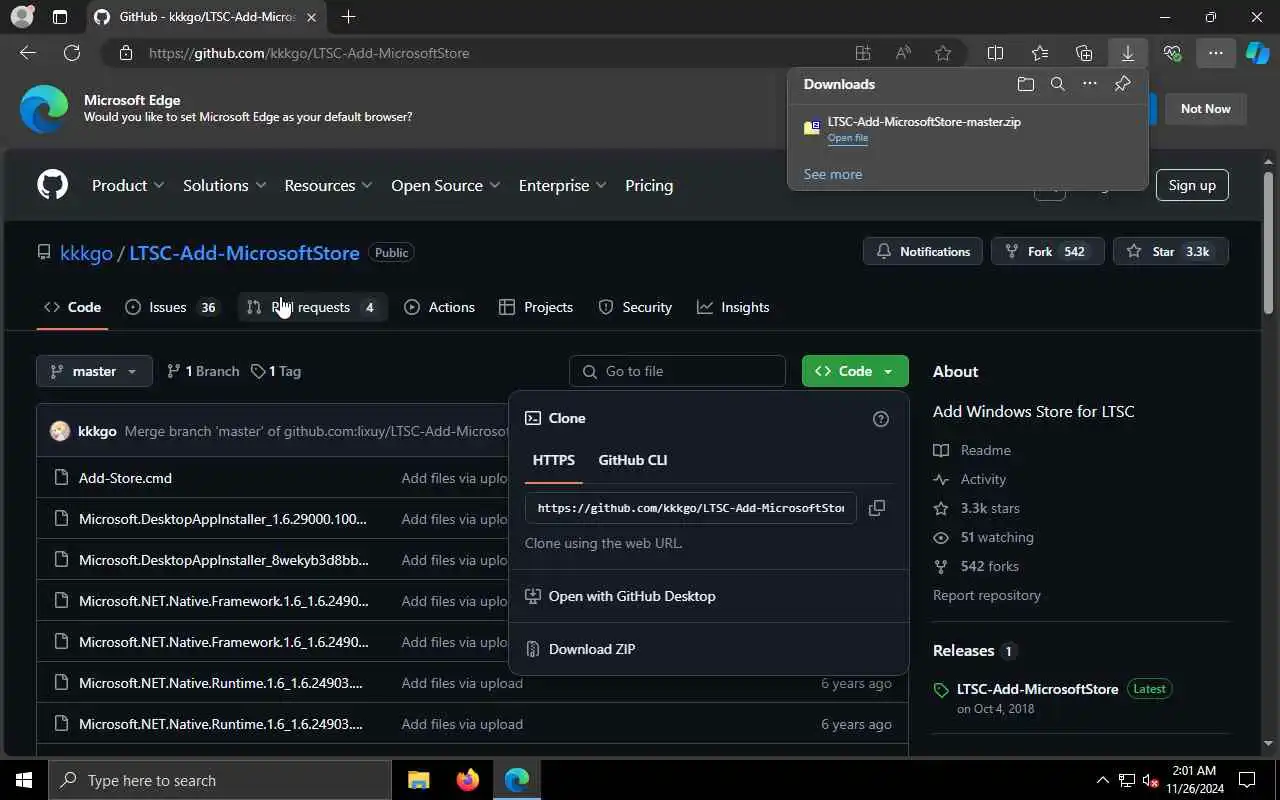Click the Read aloud icon
This screenshot has height=800, width=1280.
pos(903,53)
